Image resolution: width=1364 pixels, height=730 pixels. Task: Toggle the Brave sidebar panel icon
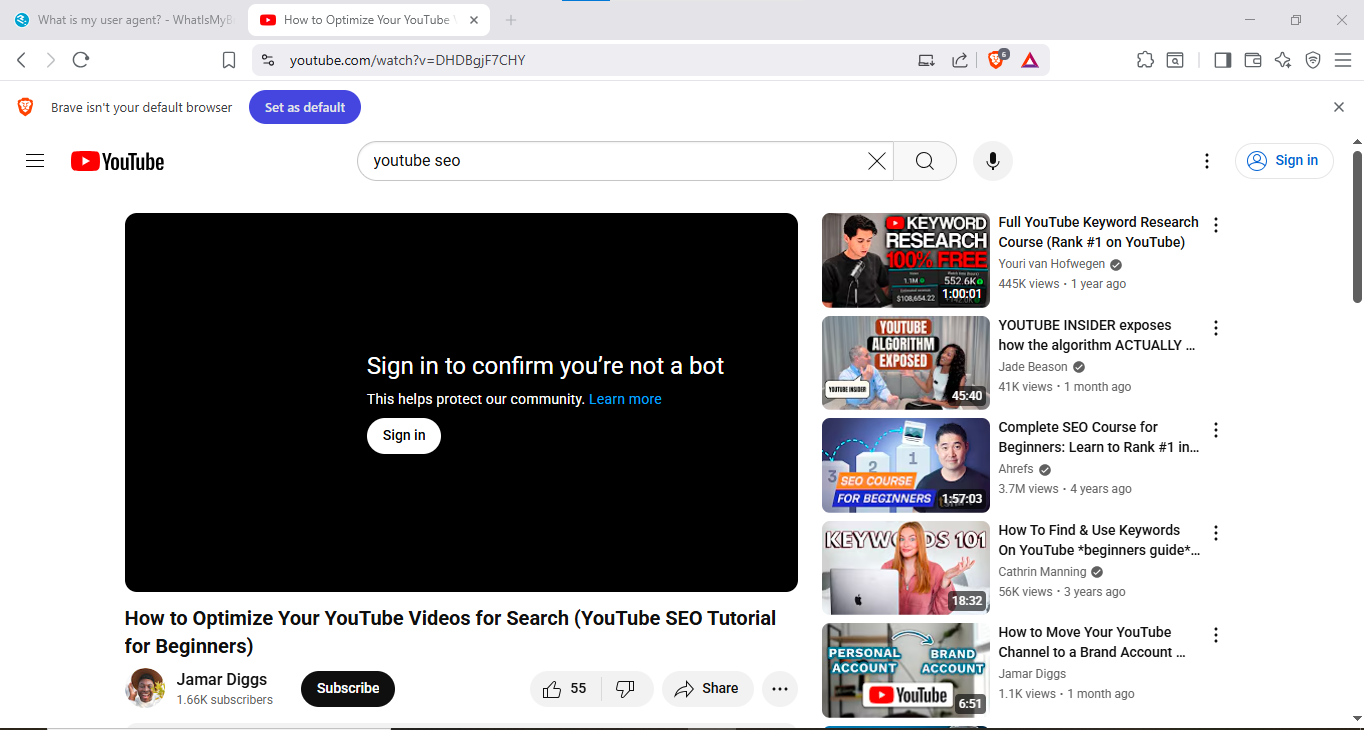1222,60
